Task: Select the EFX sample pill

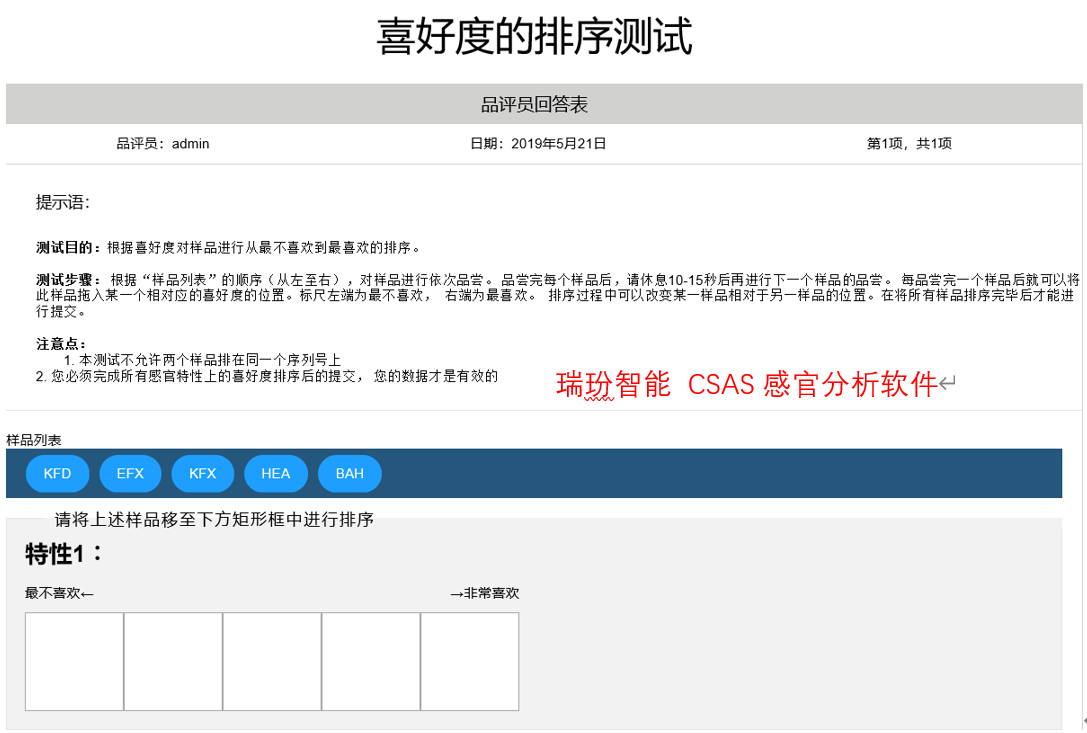Action: pyautogui.click(x=130, y=473)
